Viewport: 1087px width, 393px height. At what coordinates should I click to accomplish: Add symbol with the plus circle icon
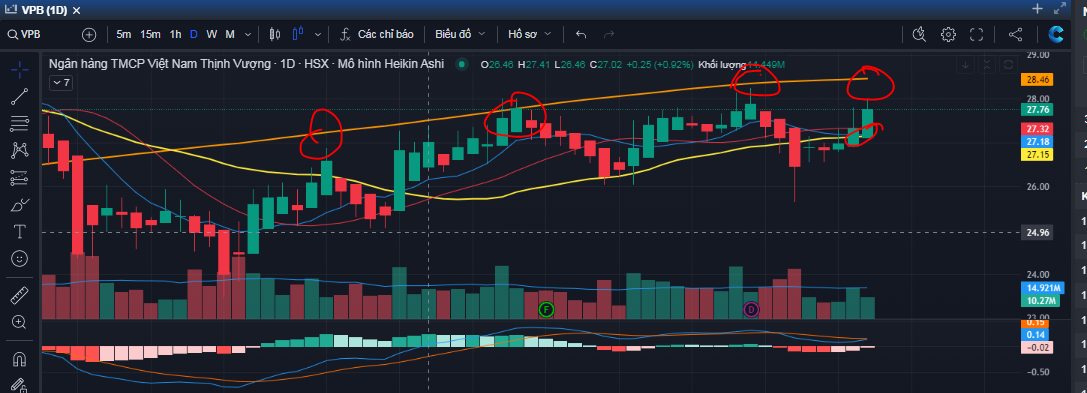(x=89, y=34)
